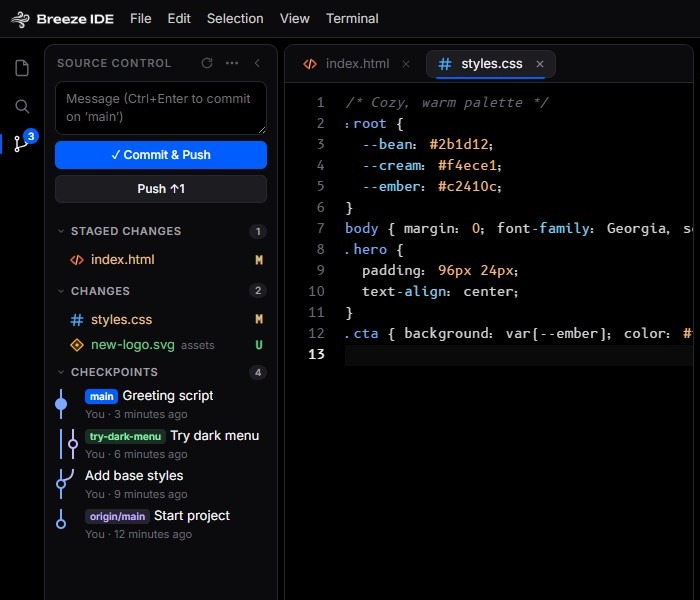Viewport: 700px width, 600px height.
Task: Click the SVG diamond icon beside new-logo.svg
Action: (77, 345)
